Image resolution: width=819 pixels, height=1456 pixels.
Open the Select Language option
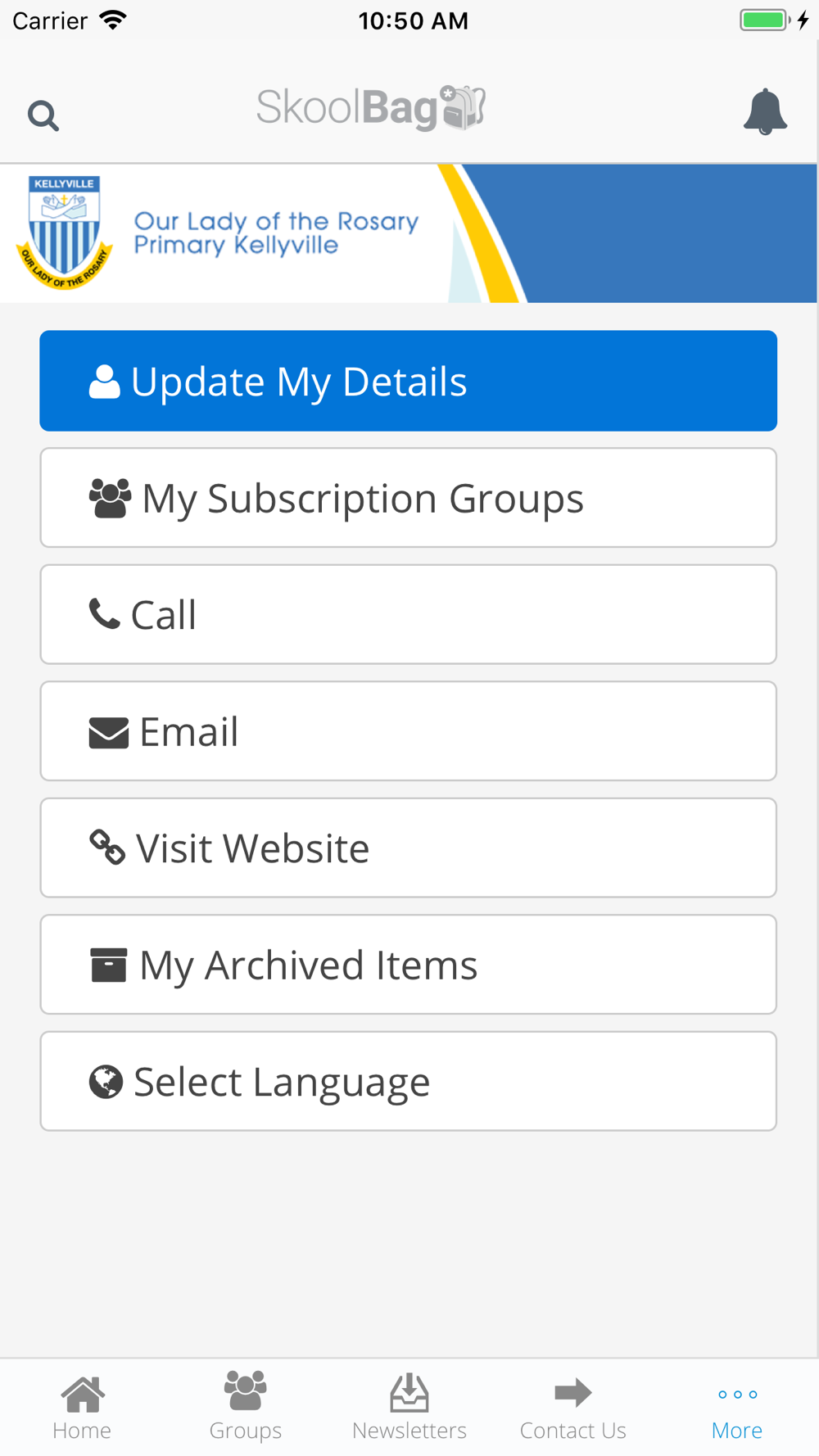tap(408, 1081)
